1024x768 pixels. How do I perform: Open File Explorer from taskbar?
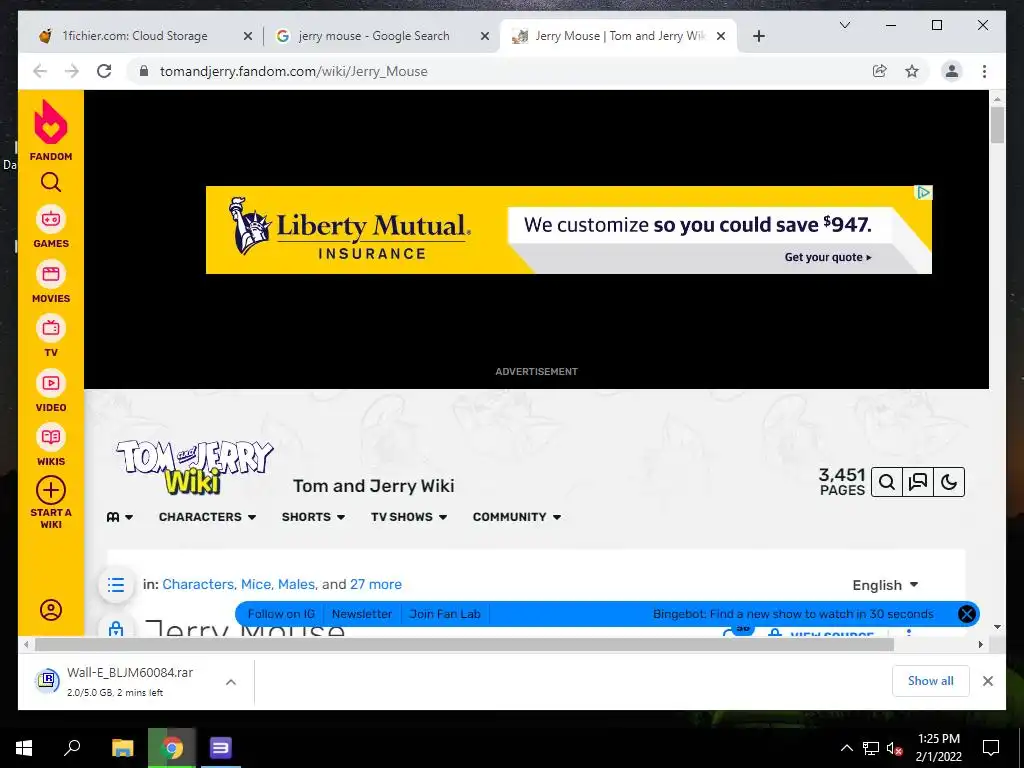pos(122,748)
